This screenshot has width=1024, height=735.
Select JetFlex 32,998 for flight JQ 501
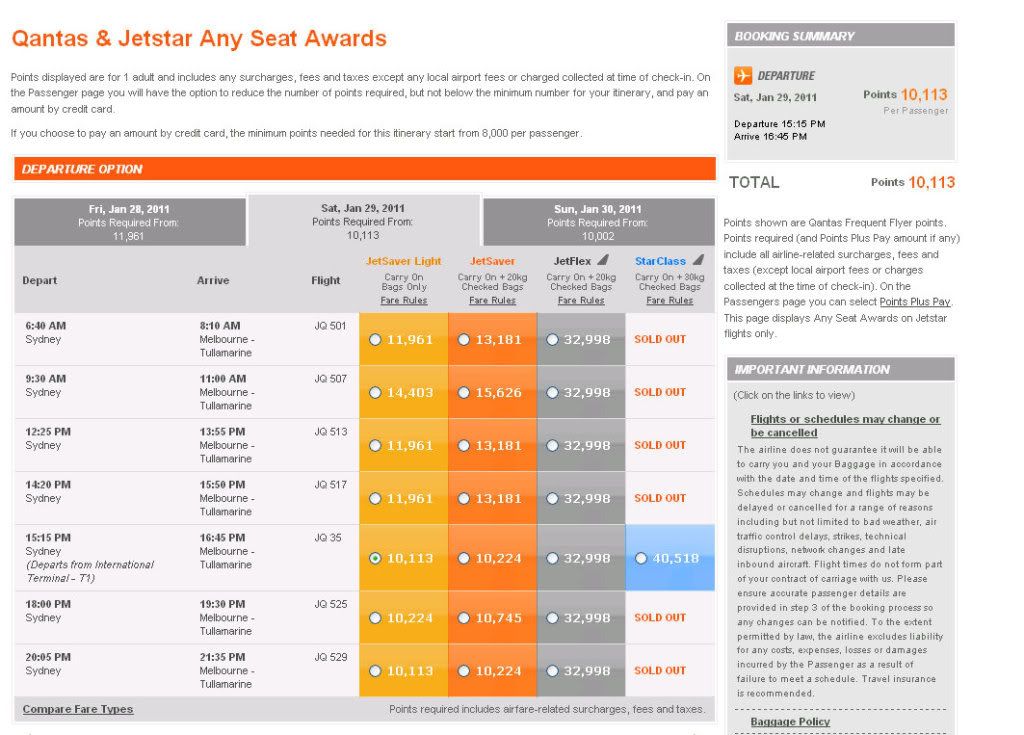pos(552,340)
